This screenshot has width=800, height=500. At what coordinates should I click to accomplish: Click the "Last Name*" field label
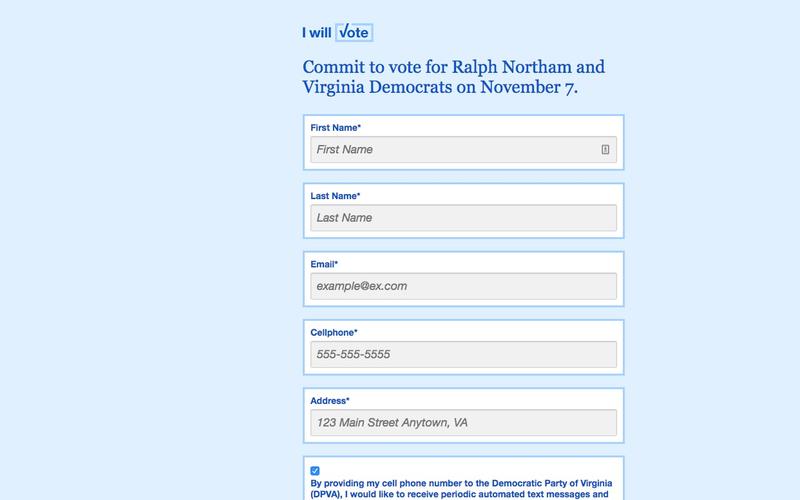point(335,196)
